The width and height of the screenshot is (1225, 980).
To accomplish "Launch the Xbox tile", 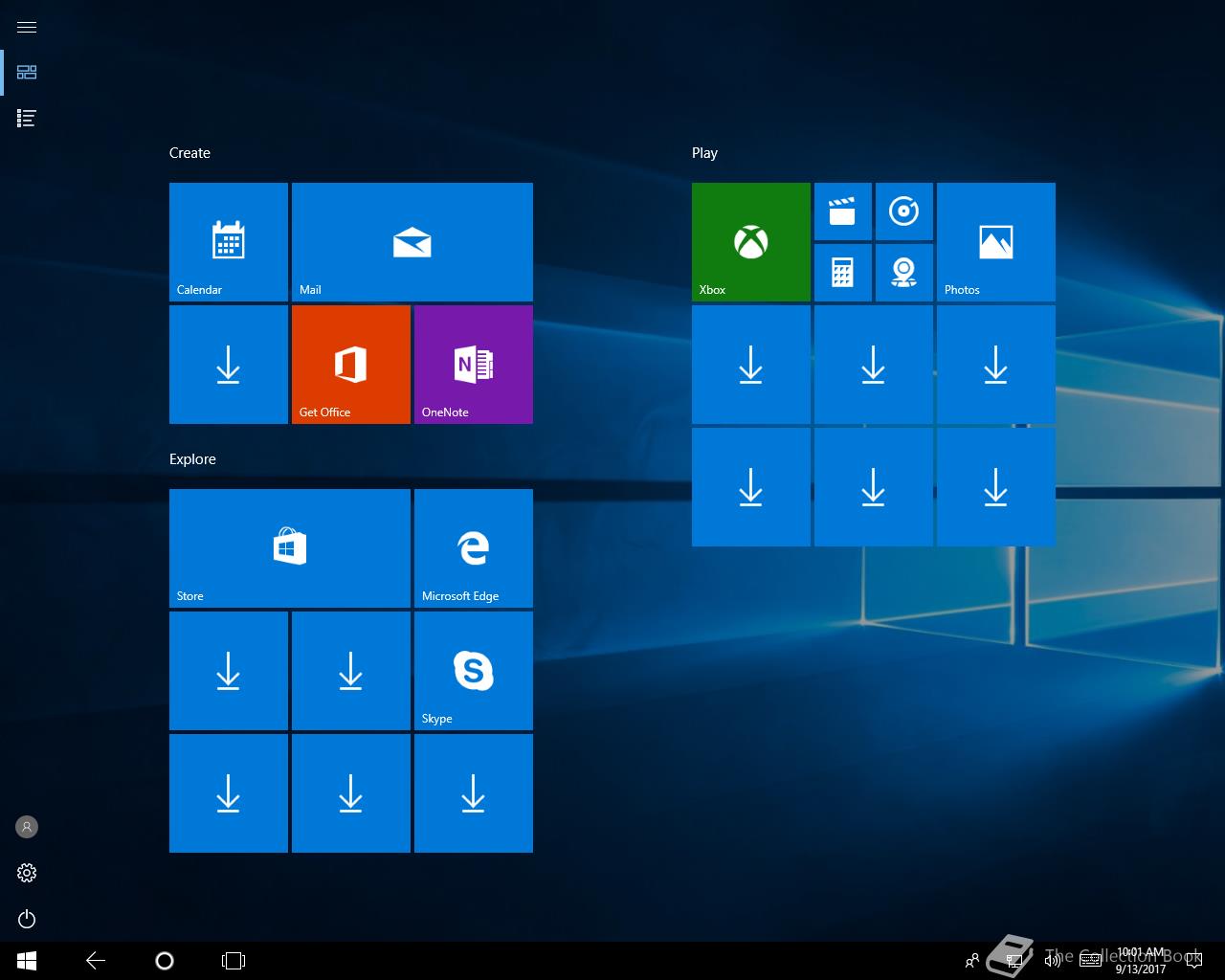I will click(751, 242).
